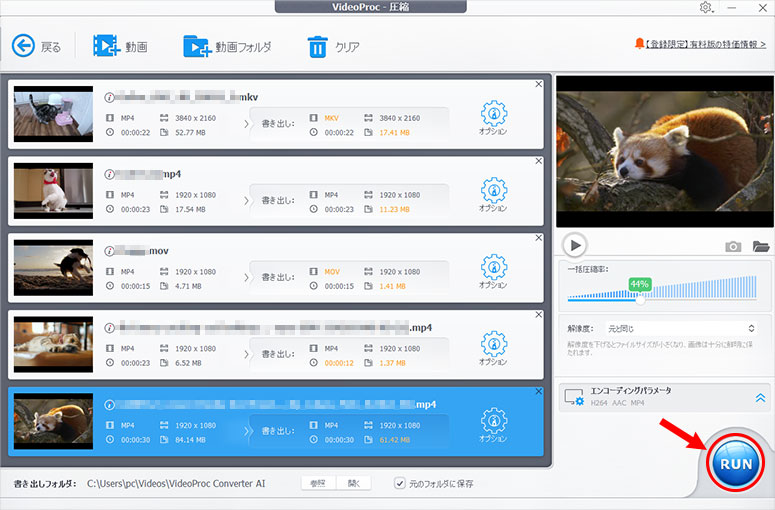Show info for the 6.52 MB mp4 file
The image size is (775, 510).
(109, 328)
